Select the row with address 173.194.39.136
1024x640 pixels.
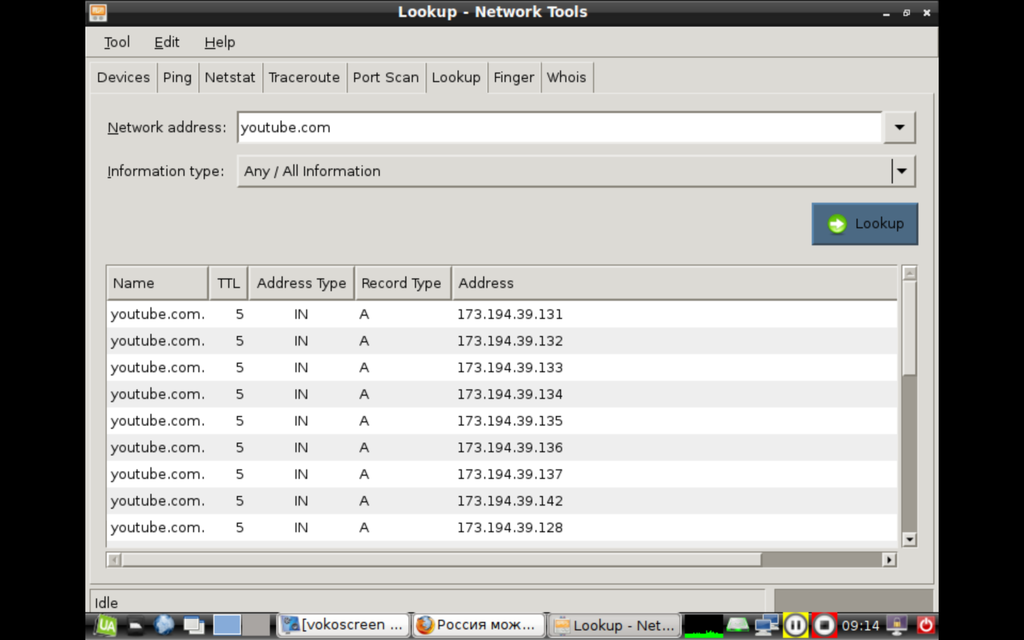click(x=502, y=448)
